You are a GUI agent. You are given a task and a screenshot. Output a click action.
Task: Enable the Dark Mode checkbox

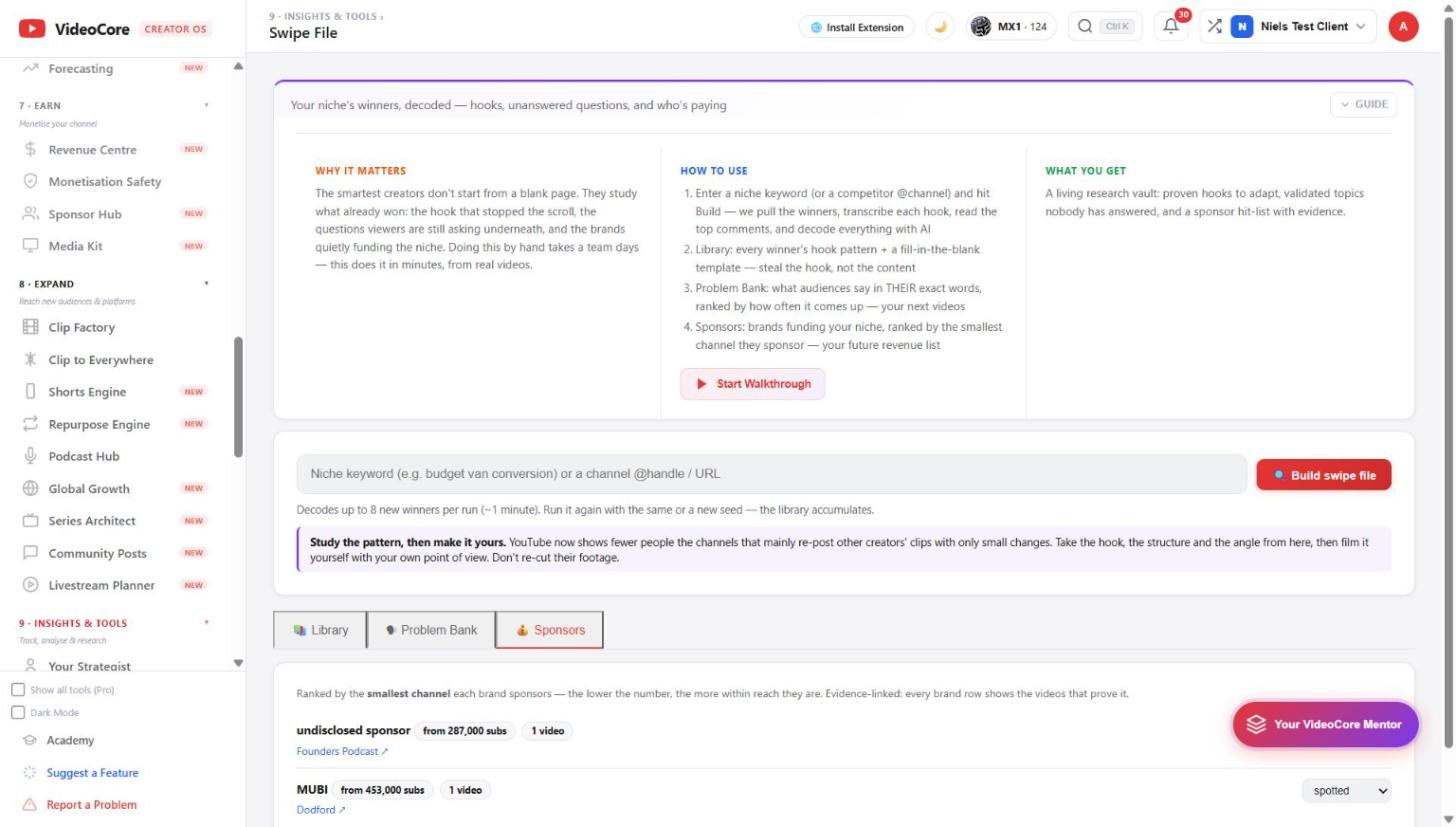tap(18, 713)
